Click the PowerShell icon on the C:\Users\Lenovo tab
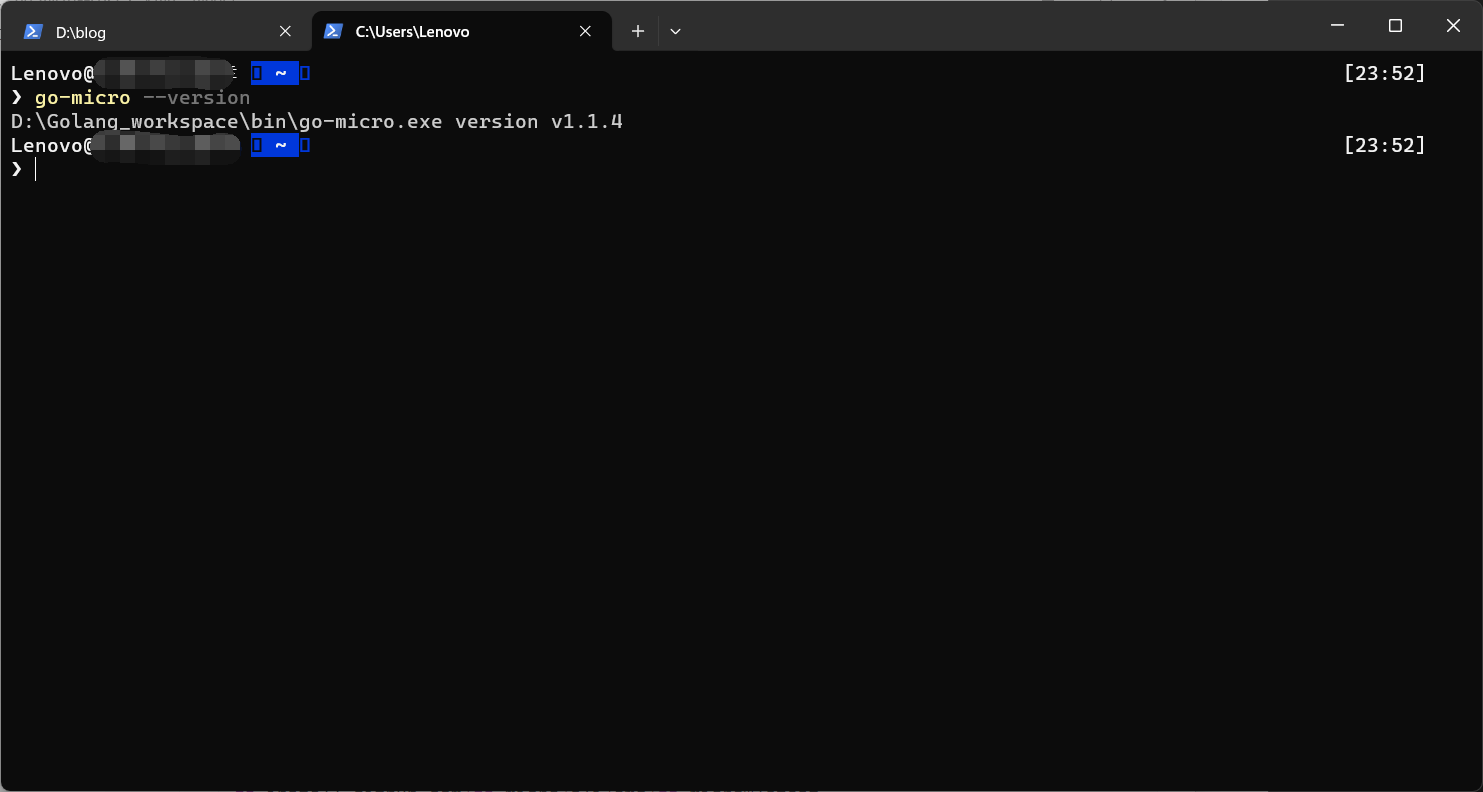 click(333, 31)
